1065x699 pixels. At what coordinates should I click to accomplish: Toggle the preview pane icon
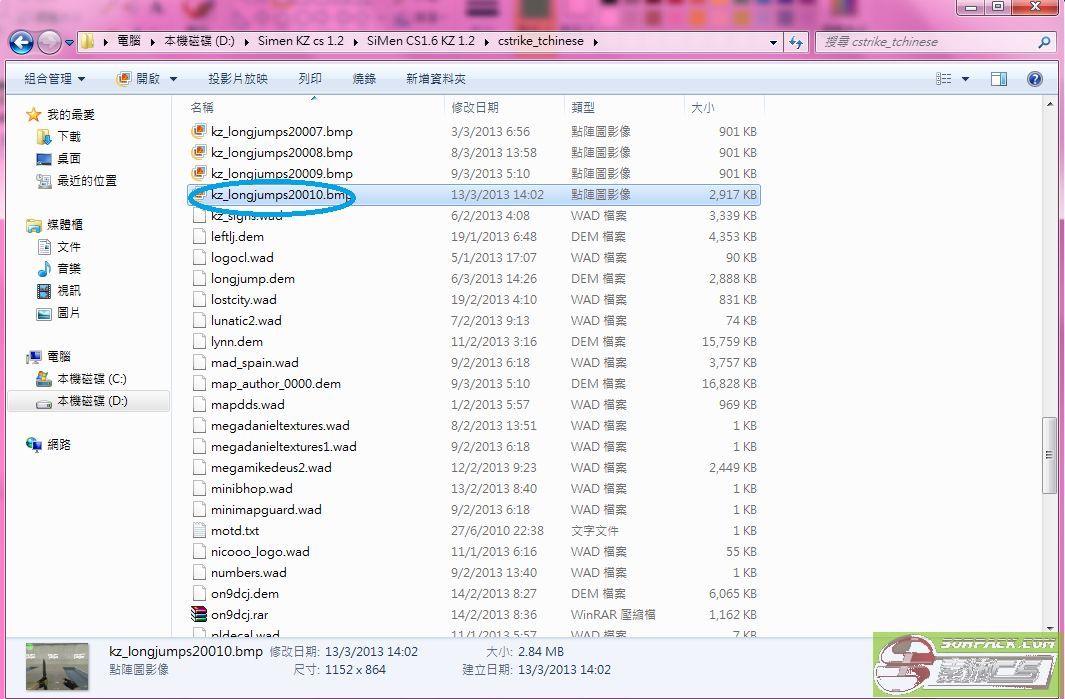[998, 79]
